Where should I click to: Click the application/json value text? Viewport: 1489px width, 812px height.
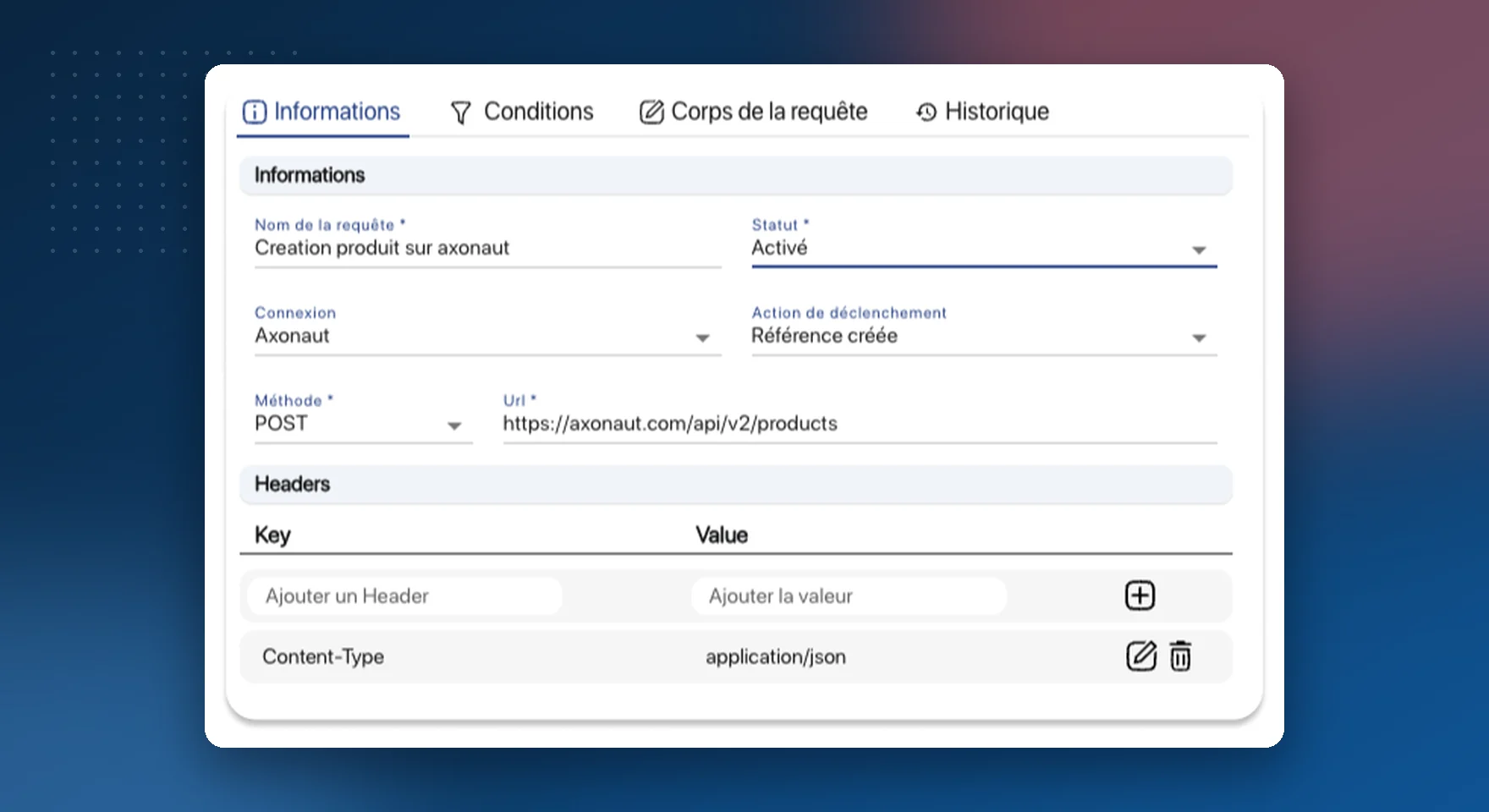point(776,657)
